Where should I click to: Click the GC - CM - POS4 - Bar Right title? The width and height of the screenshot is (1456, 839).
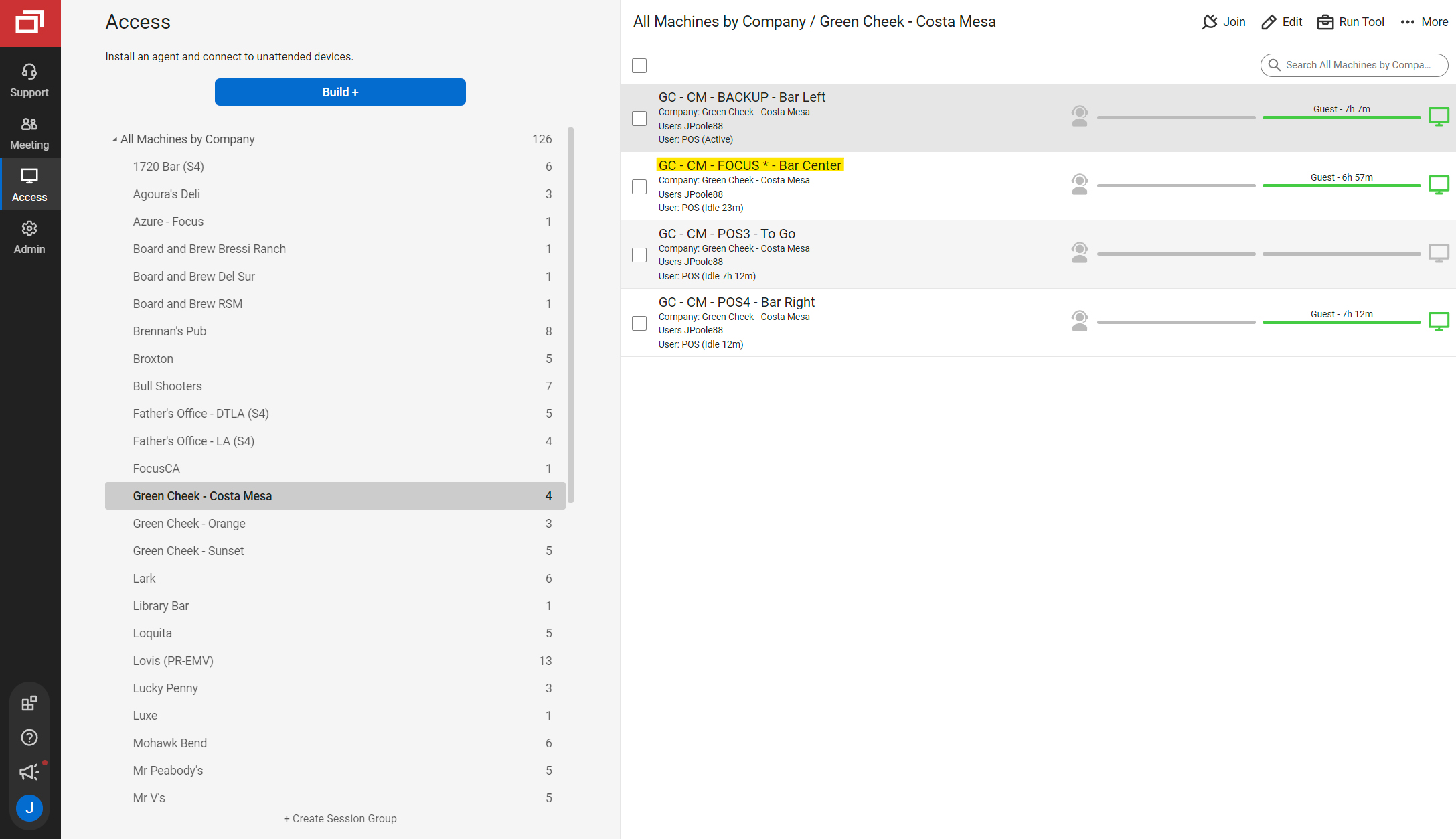point(736,302)
